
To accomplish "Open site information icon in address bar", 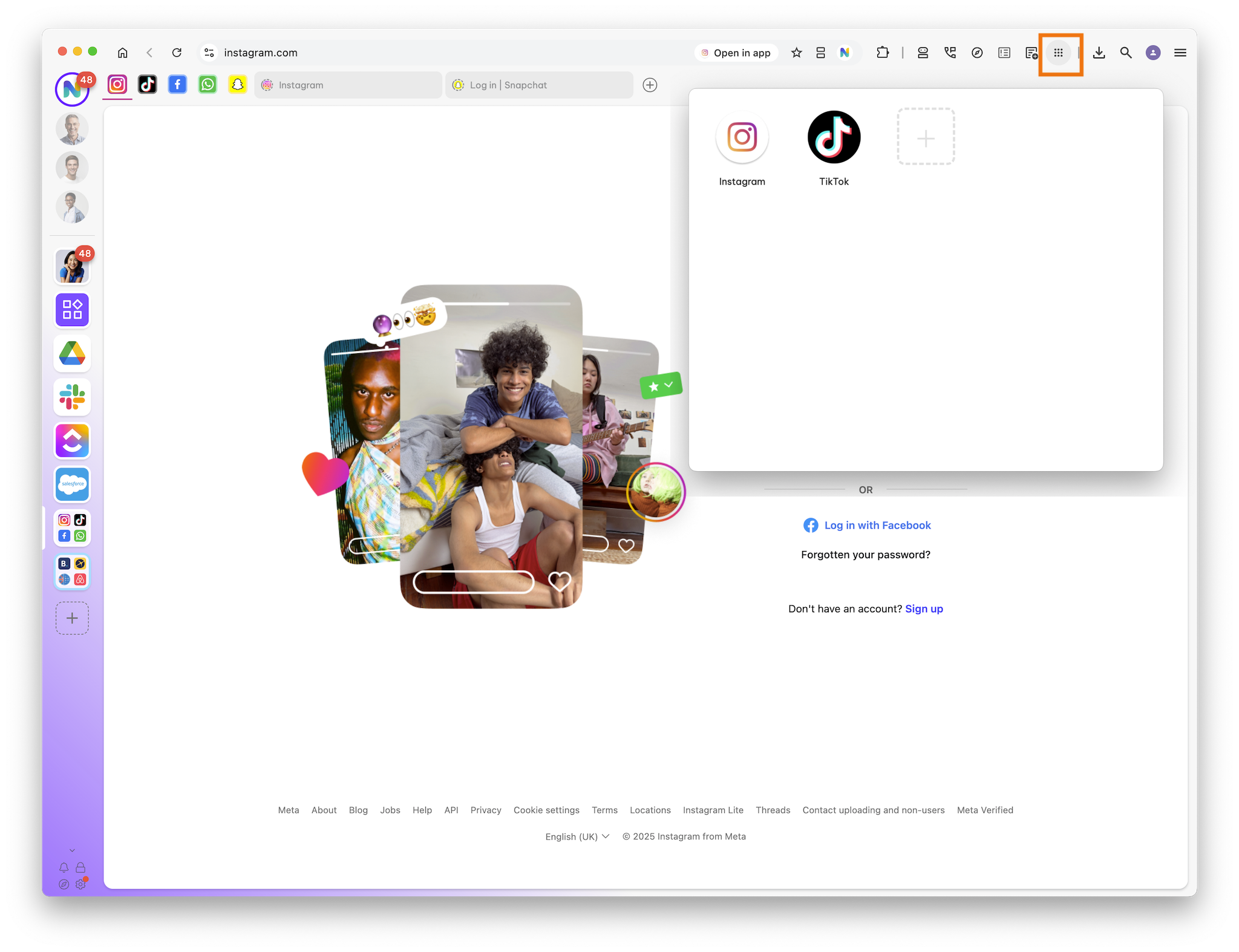I will (209, 53).
